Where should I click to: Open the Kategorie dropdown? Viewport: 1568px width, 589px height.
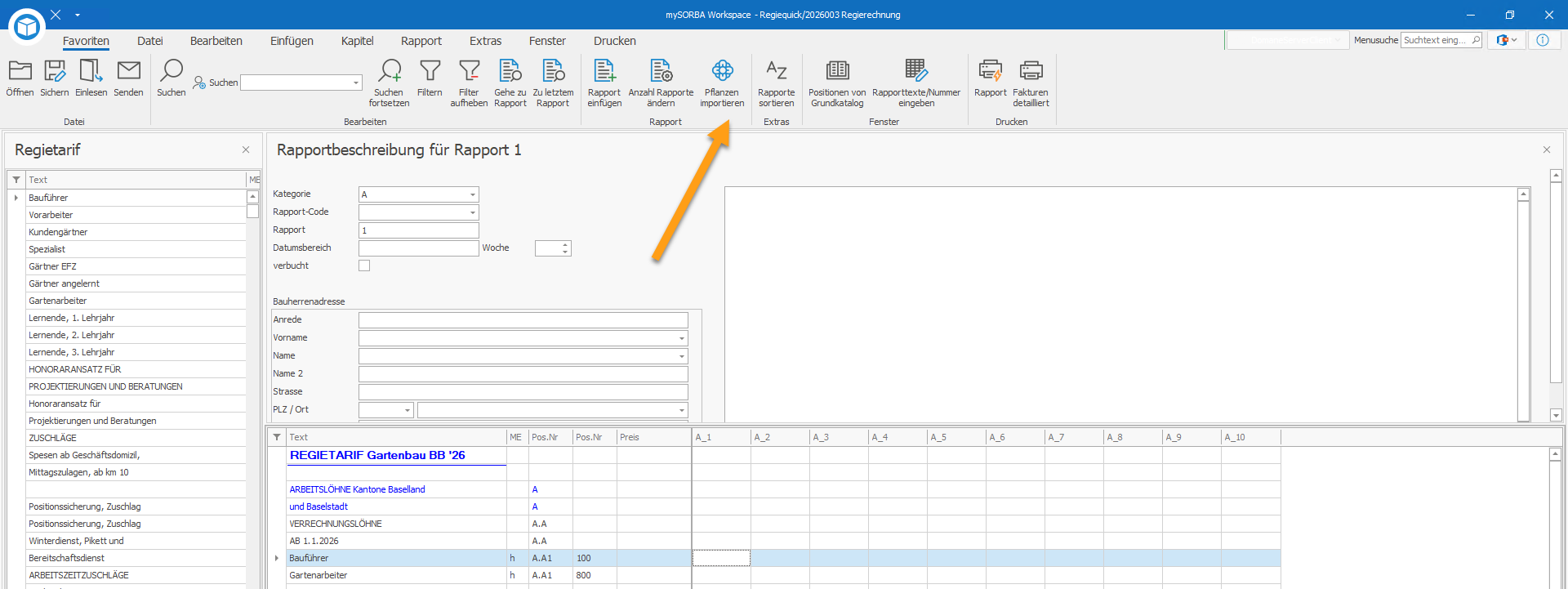coord(473,194)
